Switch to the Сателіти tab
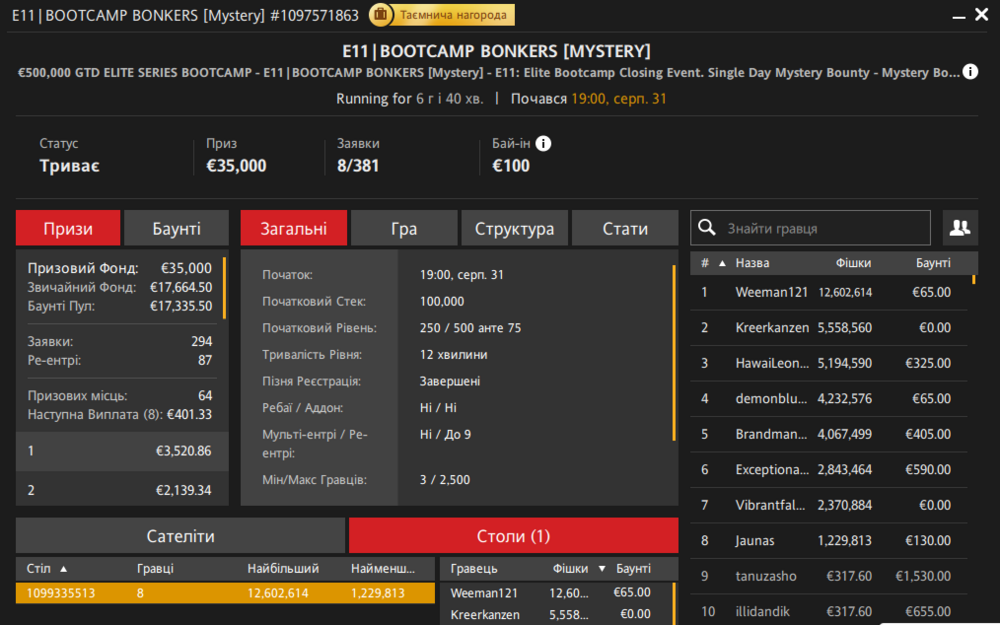This screenshot has width=1000, height=625. pyautogui.click(x=180, y=536)
